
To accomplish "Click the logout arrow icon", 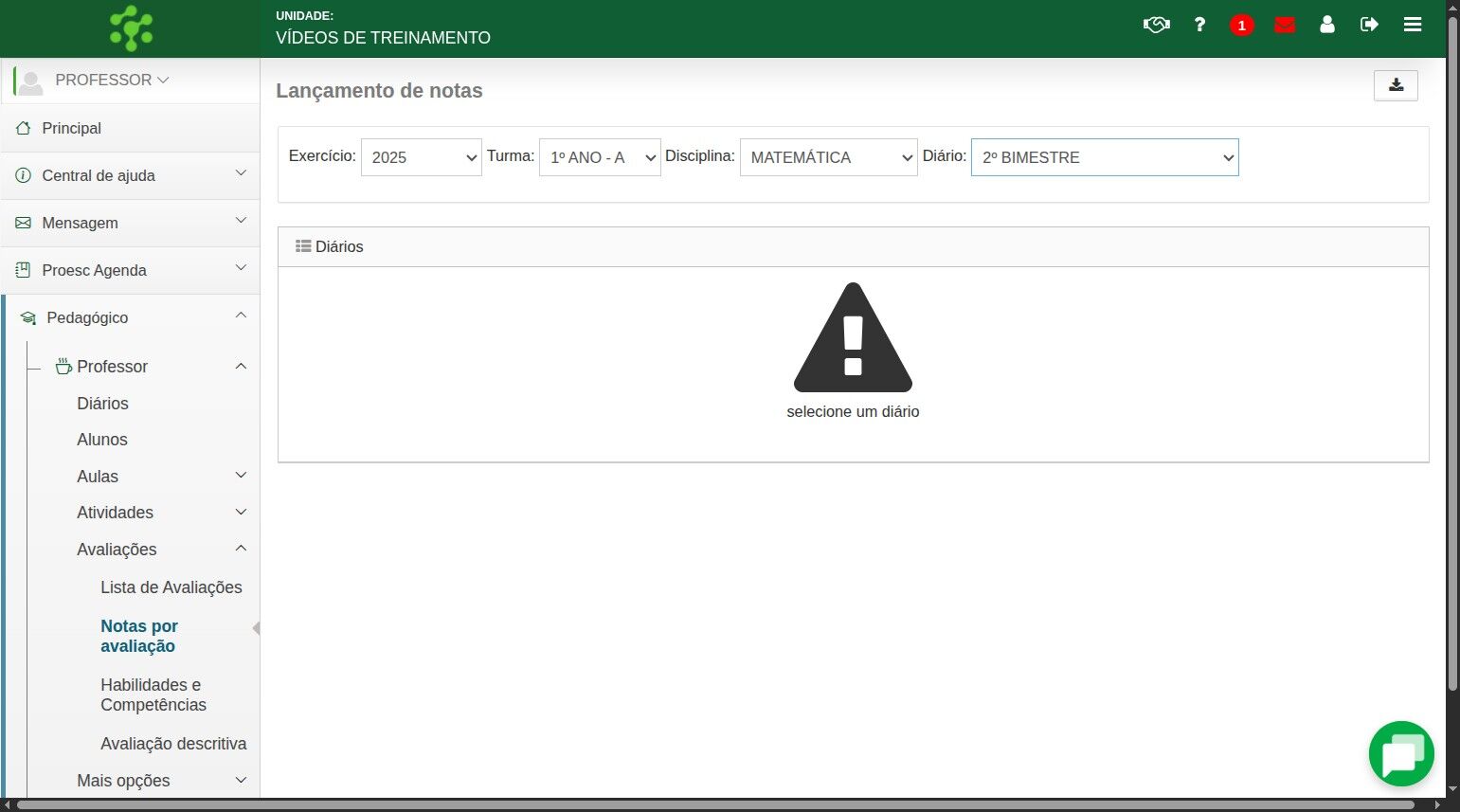I will tap(1369, 25).
